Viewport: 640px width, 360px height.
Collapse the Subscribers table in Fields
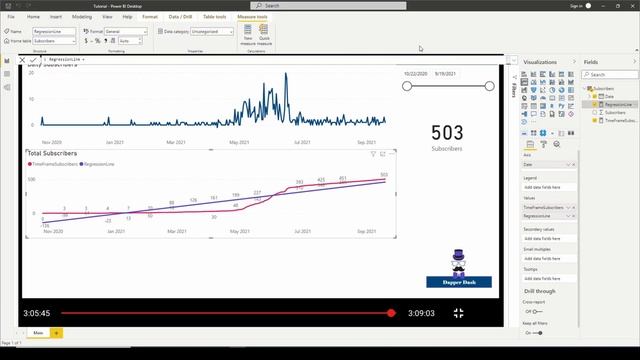[584, 88]
